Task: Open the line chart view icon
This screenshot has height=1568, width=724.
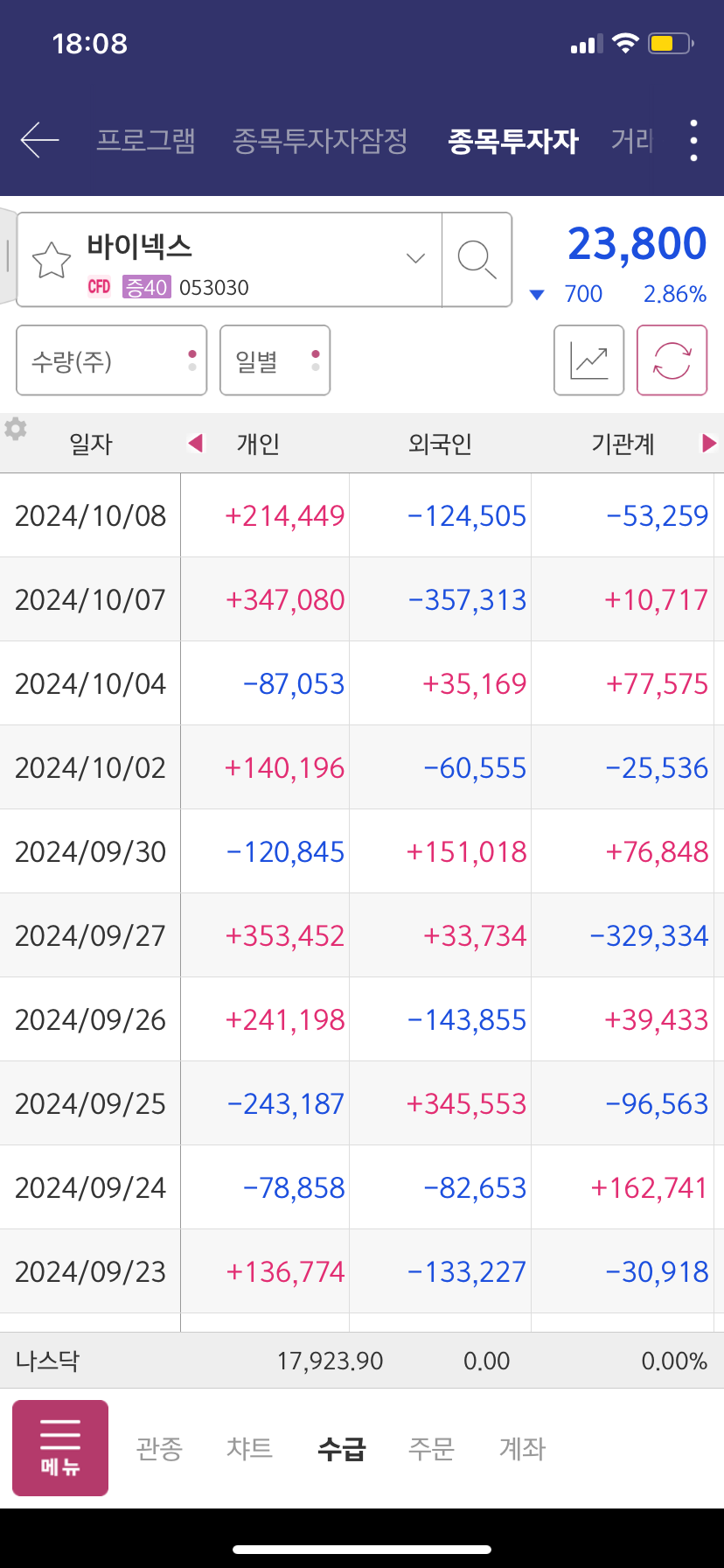Action: pos(588,360)
